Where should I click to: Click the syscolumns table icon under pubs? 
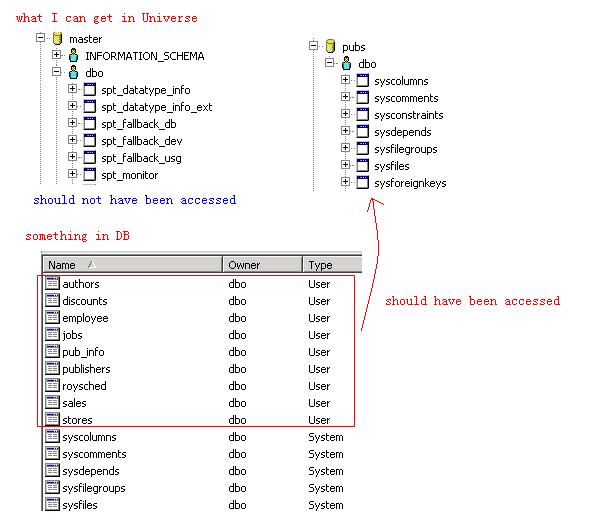pos(363,80)
